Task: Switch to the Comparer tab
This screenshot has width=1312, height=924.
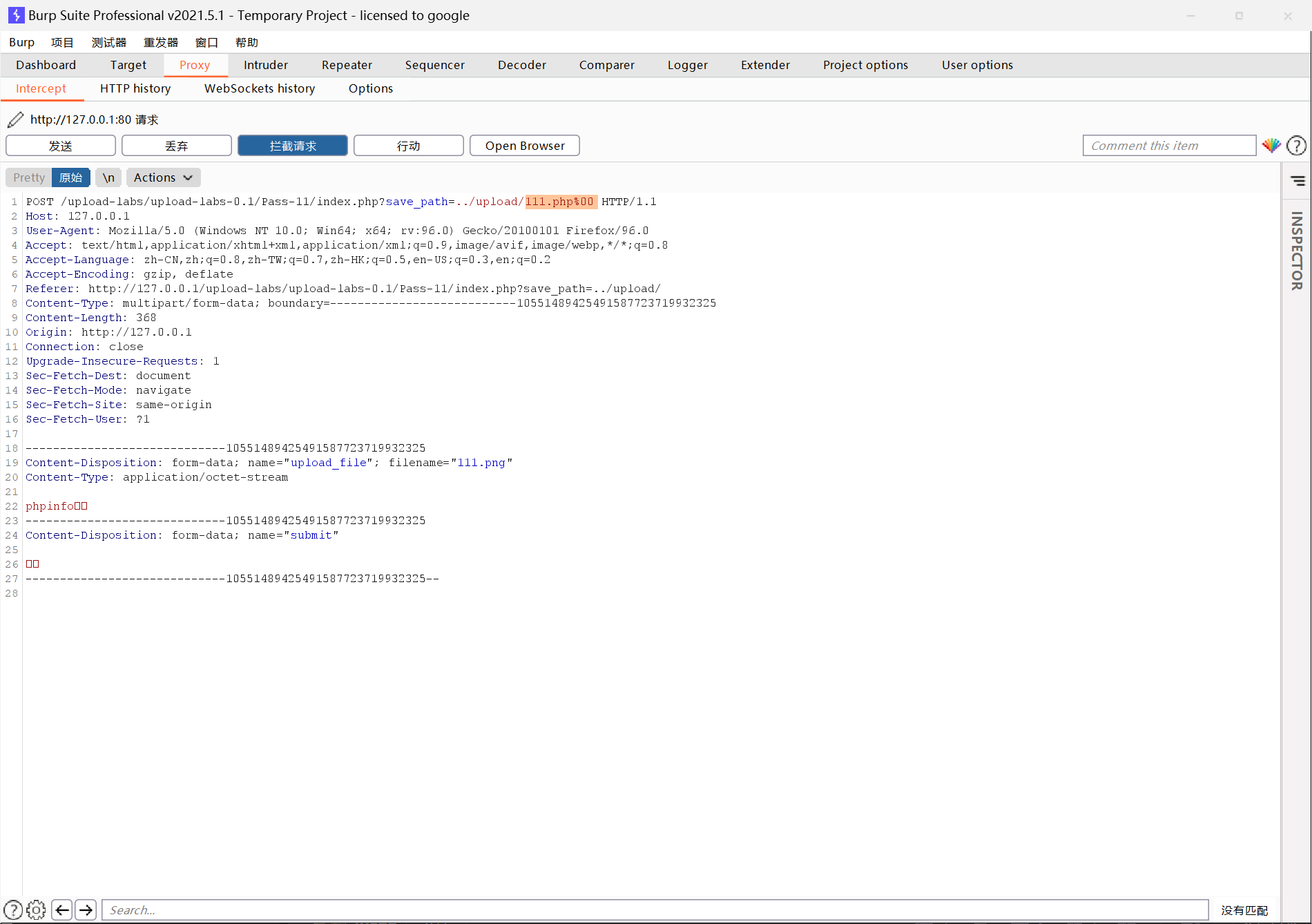Action: 607,65
